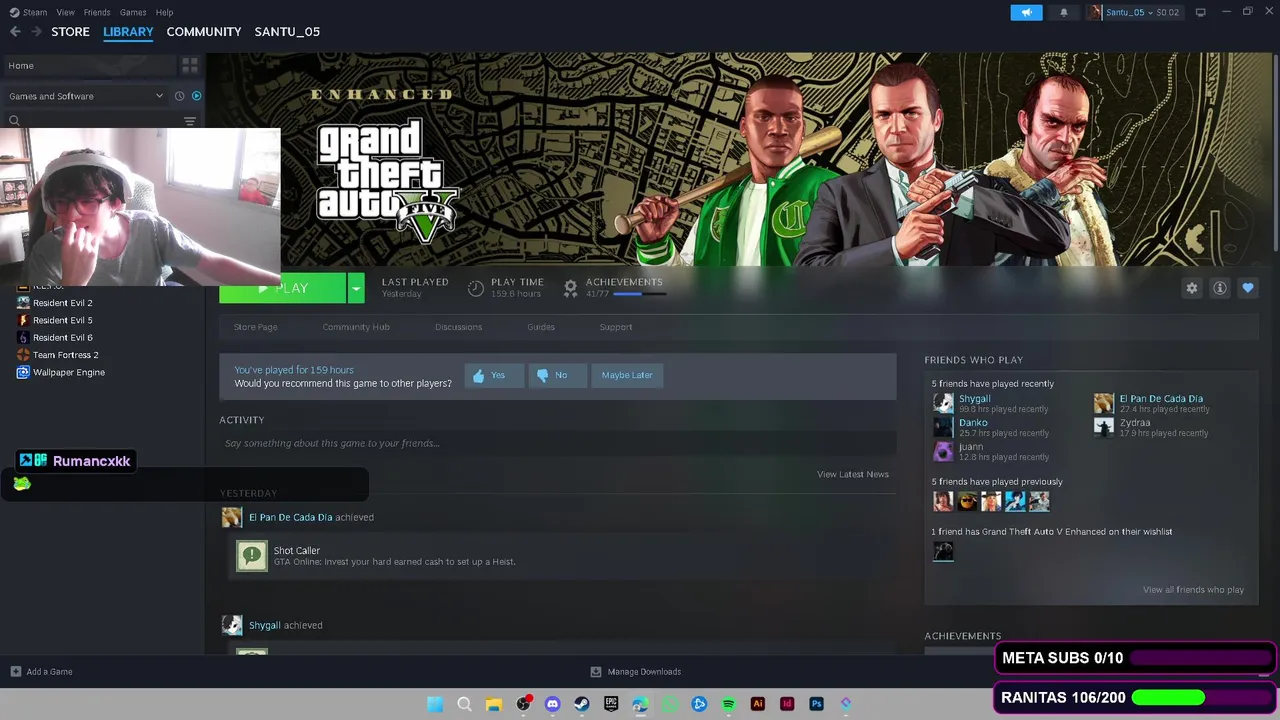Image resolution: width=1280 pixels, height=720 pixels.
Task: Open the STORE tab
Action: pyautogui.click(x=71, y=32)
